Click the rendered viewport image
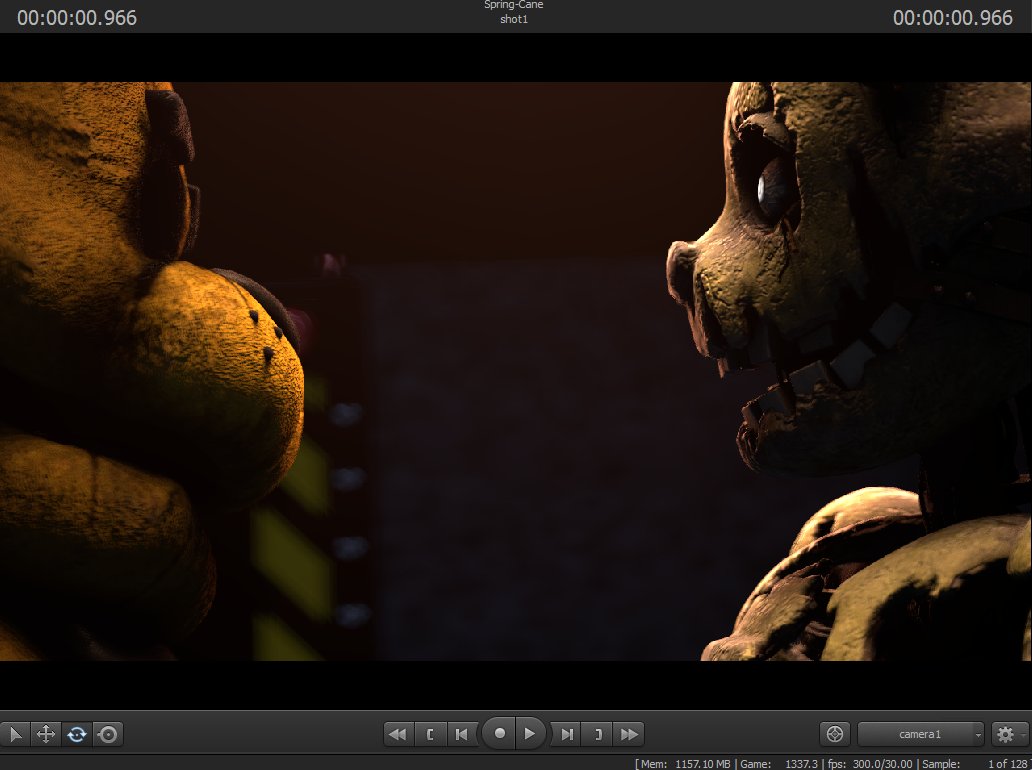 point(516,371)
